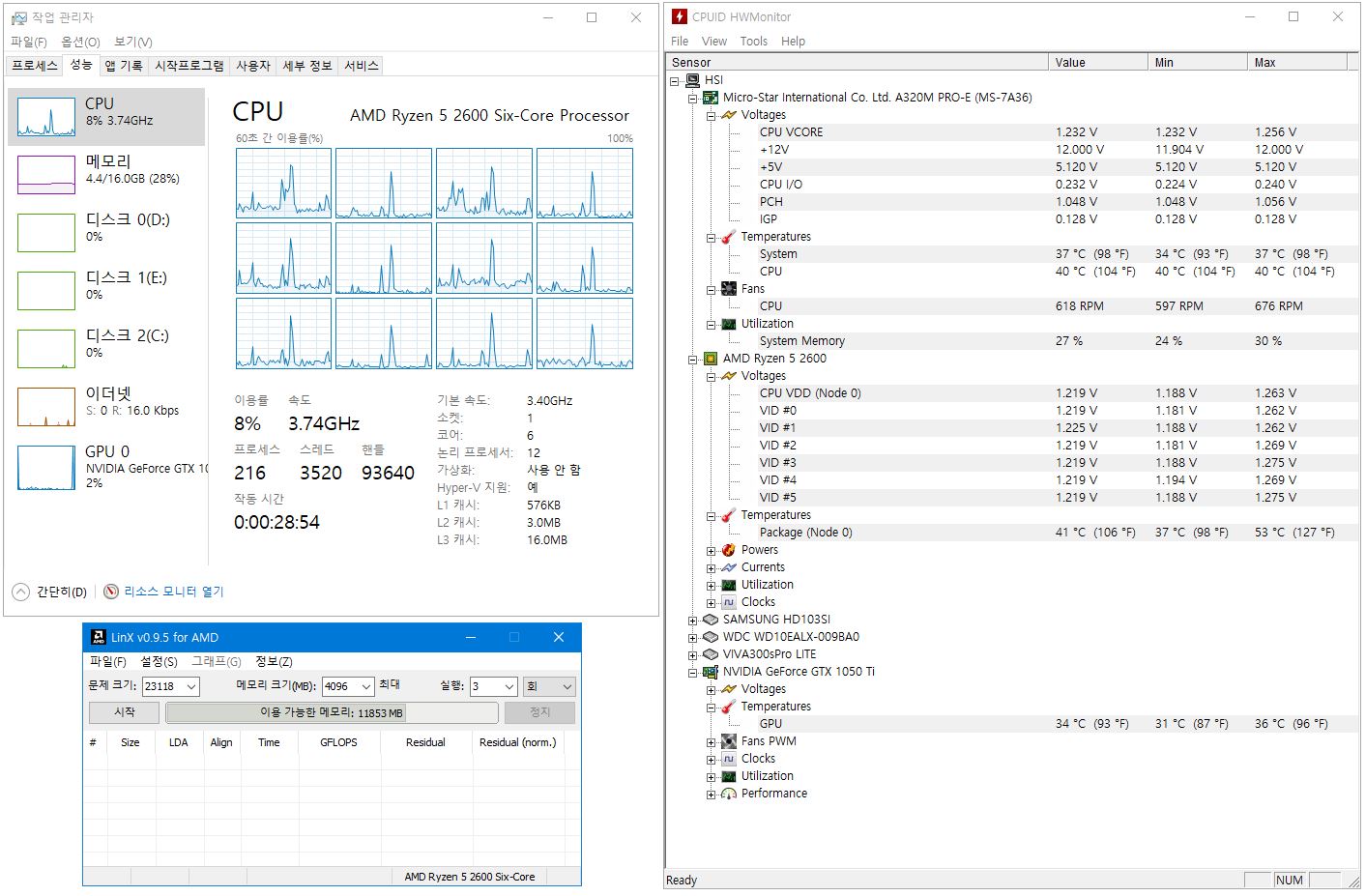Click the SAMSUNG HD103SI drive icon

[711, 620]
